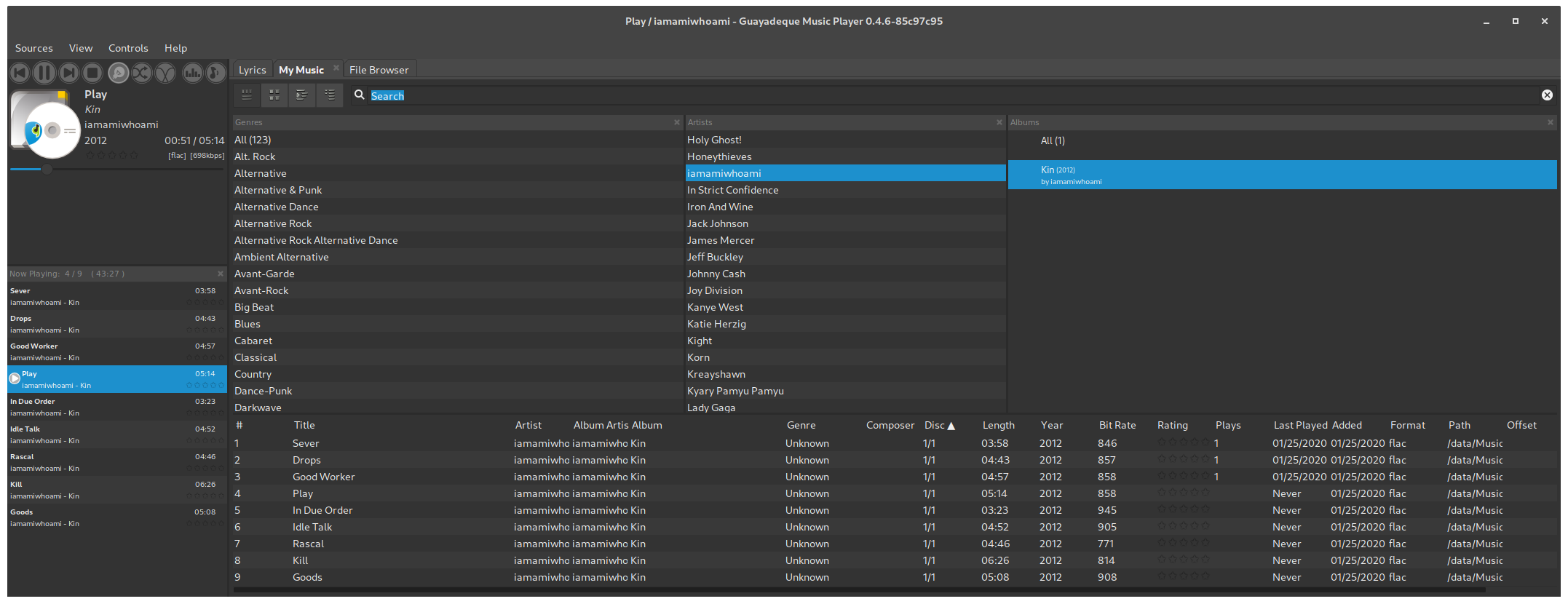
Task: Select Joy Division in the Artists list
Action: tap(715, 290)
